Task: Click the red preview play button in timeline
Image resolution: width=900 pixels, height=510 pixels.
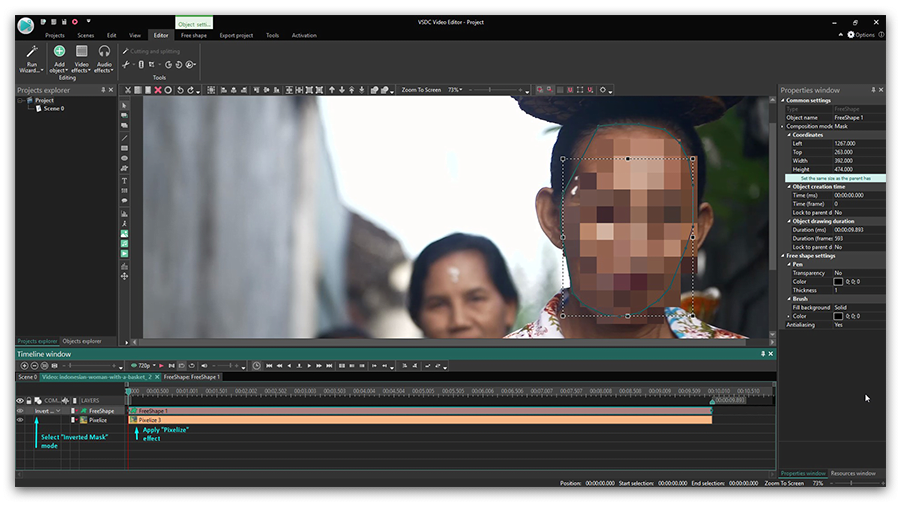Action: 161,365
